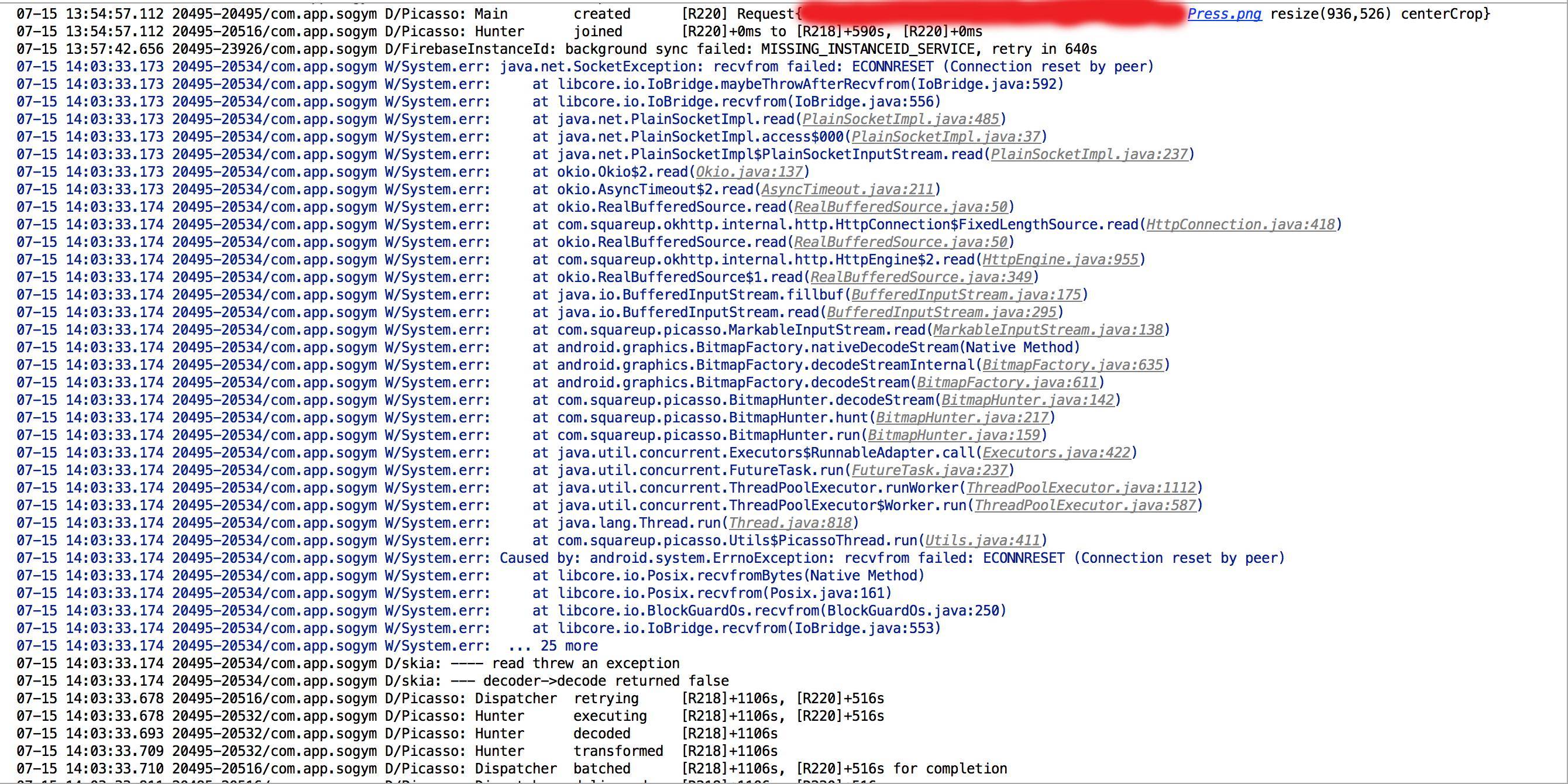The image size is (1568, 784).
Task: Open the RealBufferedSource.java:349 link
Action: [921, 277]
